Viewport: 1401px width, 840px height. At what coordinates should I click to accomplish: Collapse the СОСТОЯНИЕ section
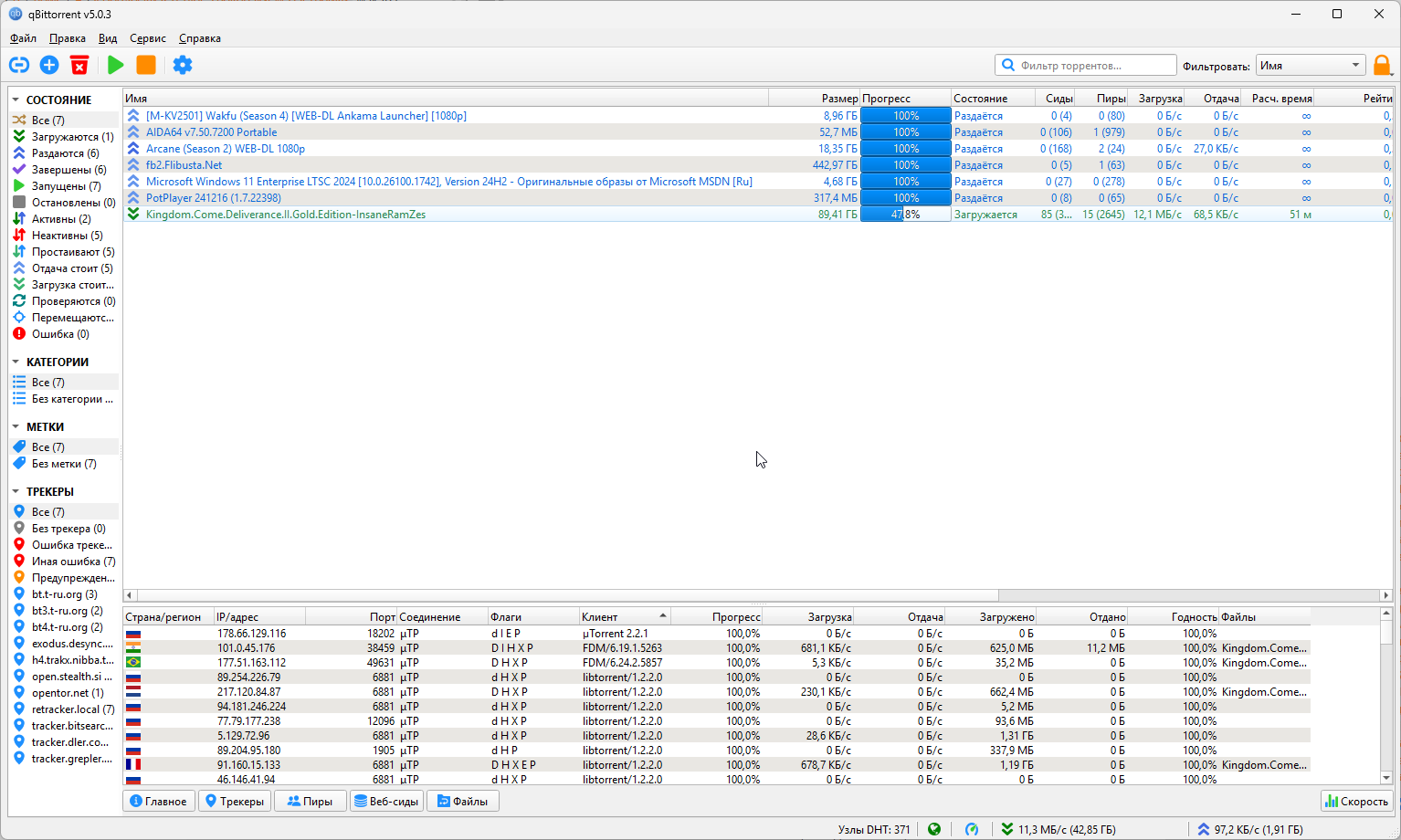click(x=16, y=100)
